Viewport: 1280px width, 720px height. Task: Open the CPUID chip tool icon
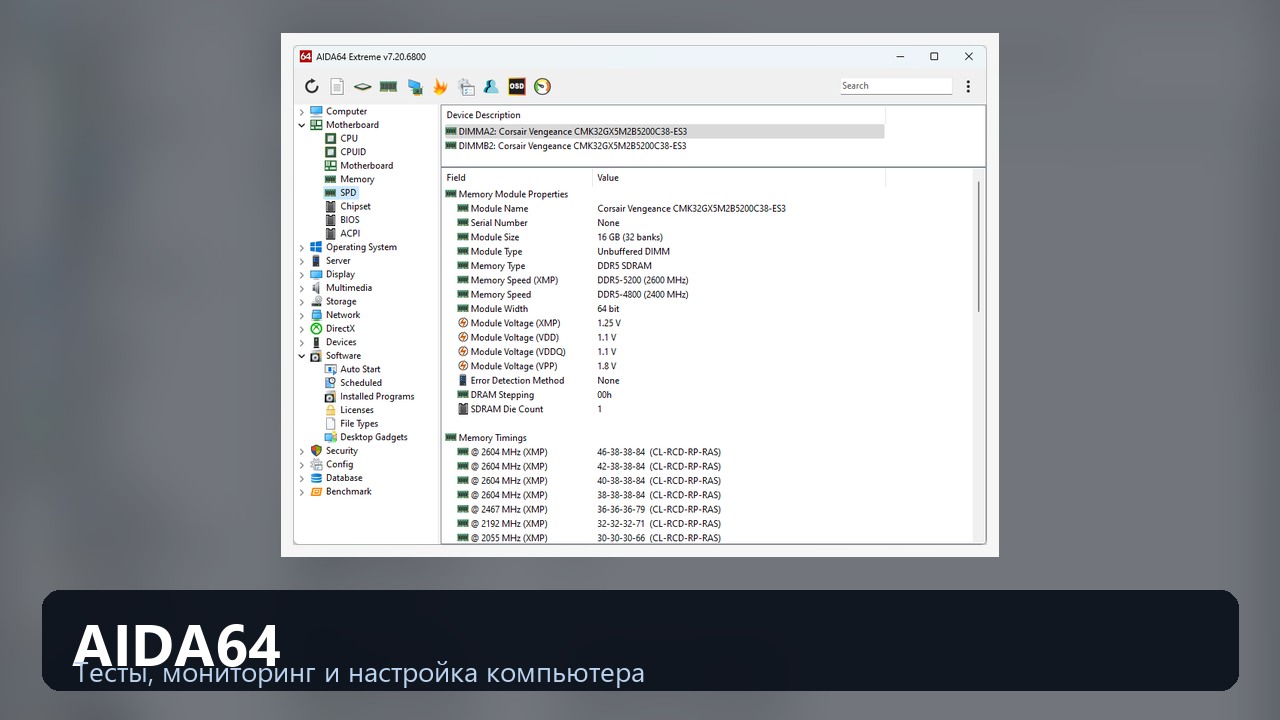[x=362, y=87]
